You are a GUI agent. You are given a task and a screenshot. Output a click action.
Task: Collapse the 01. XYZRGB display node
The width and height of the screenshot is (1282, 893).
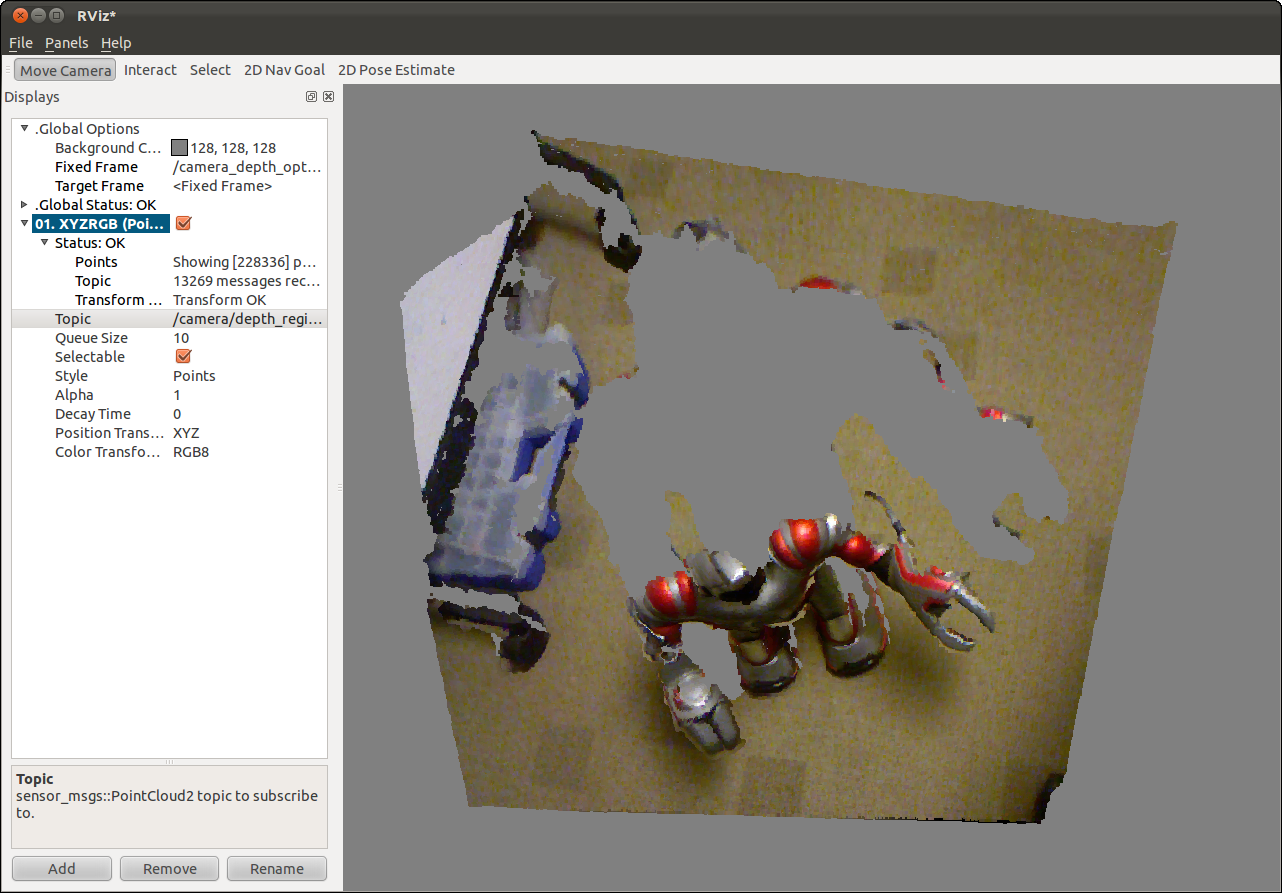point(25,224)
